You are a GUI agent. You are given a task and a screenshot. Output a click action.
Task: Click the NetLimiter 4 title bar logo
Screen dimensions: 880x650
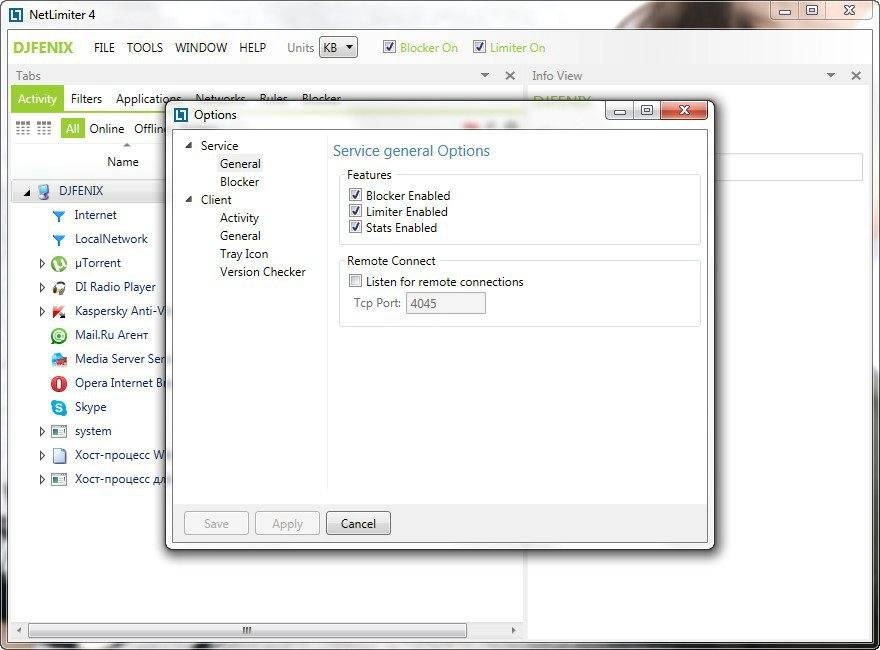pyautogui.click(x=16, y=15)
